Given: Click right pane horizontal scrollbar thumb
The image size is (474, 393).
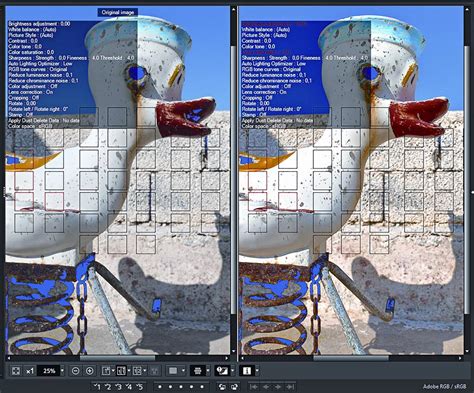Looking at the screenshot, I should point(351,358).
